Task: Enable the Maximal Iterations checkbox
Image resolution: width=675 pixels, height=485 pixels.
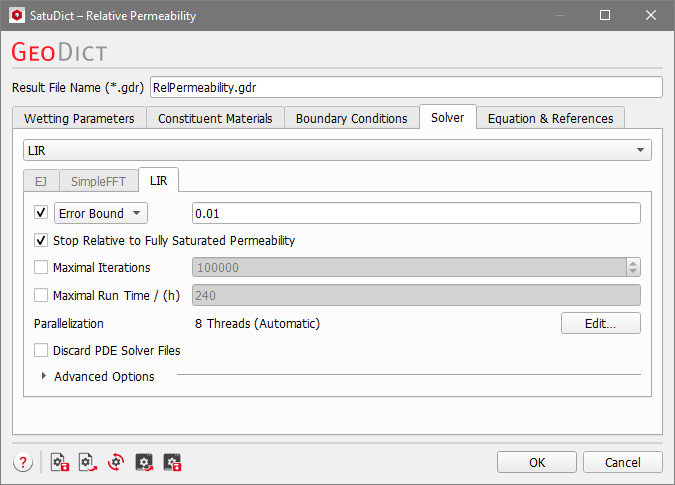Action: [x=41, y=267]
